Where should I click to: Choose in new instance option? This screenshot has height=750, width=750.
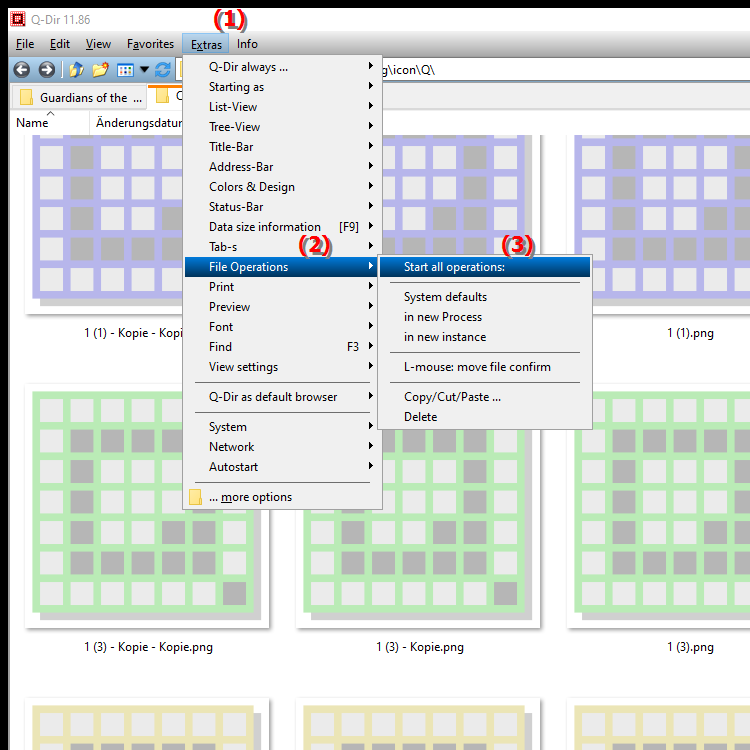(485, 337)
